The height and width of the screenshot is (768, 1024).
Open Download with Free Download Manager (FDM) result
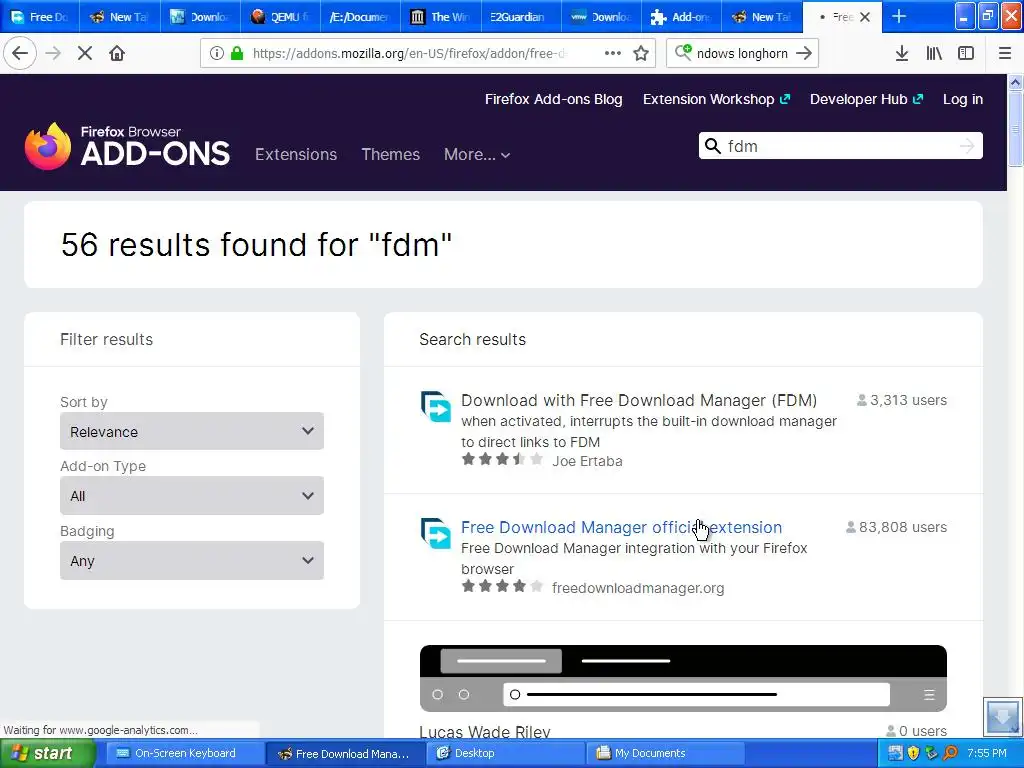[639, 400]
